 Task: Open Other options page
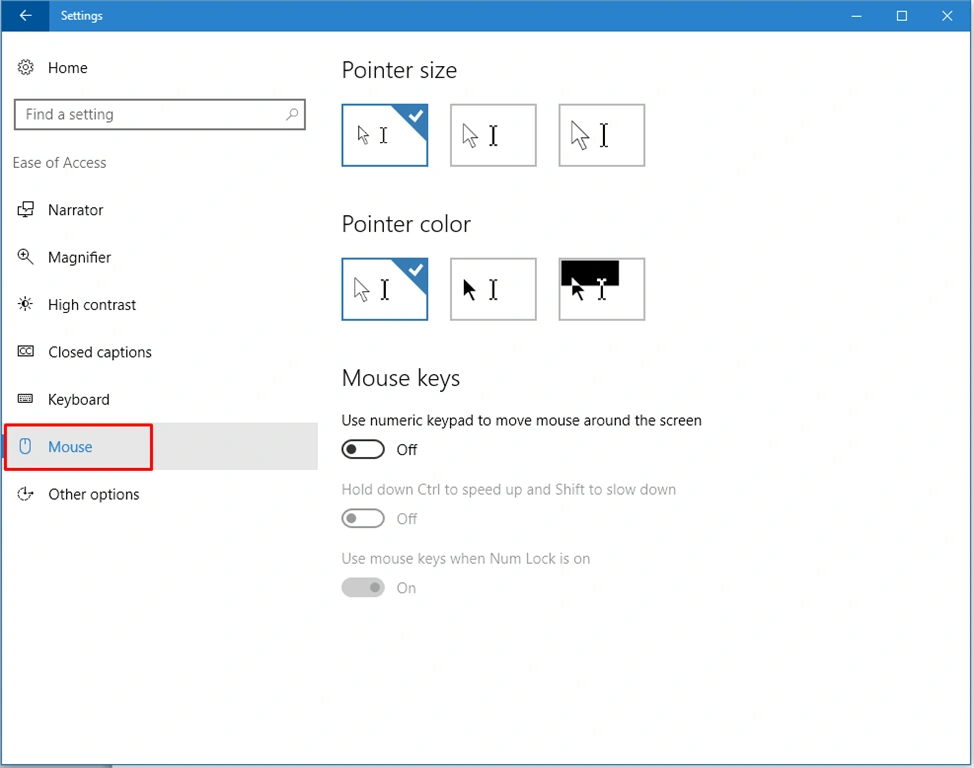(x=160, y=494)
